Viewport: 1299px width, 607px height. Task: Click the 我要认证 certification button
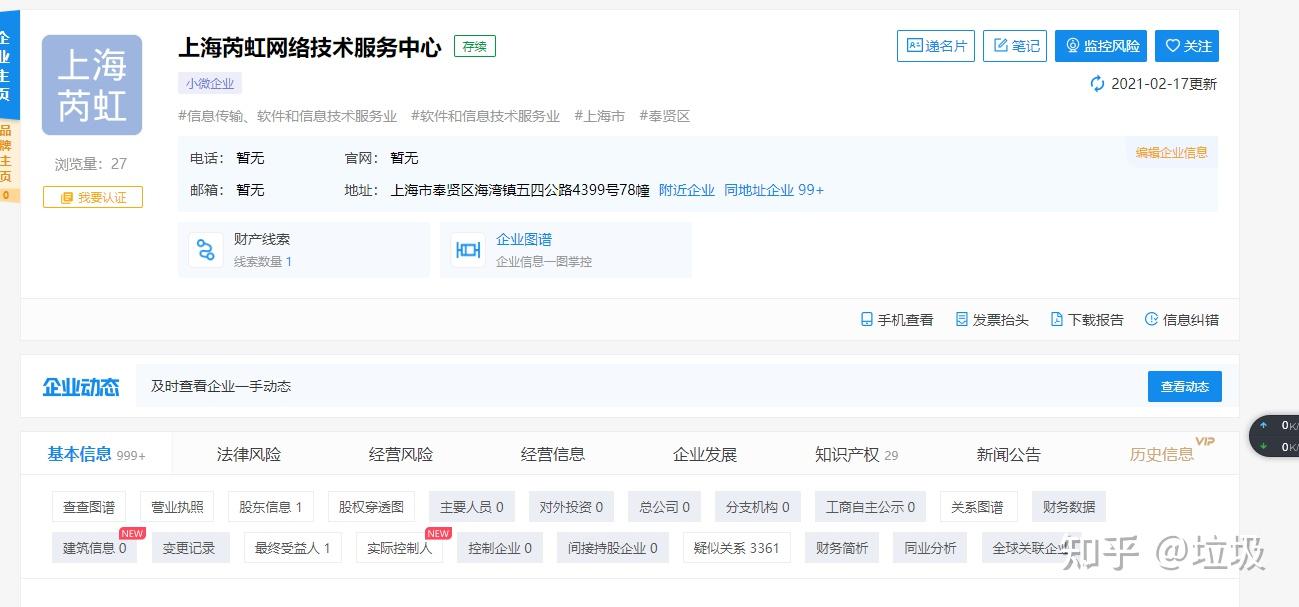coord(93,197)
